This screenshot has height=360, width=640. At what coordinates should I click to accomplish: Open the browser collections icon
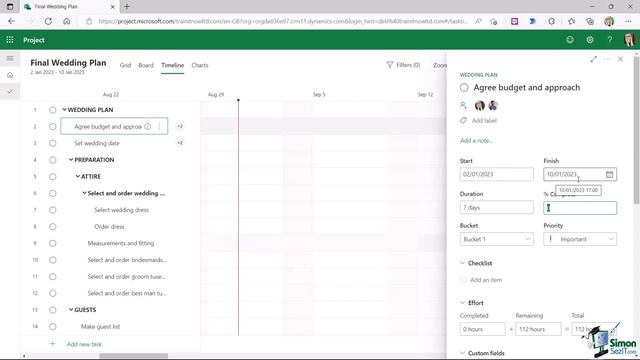(590, 21)
